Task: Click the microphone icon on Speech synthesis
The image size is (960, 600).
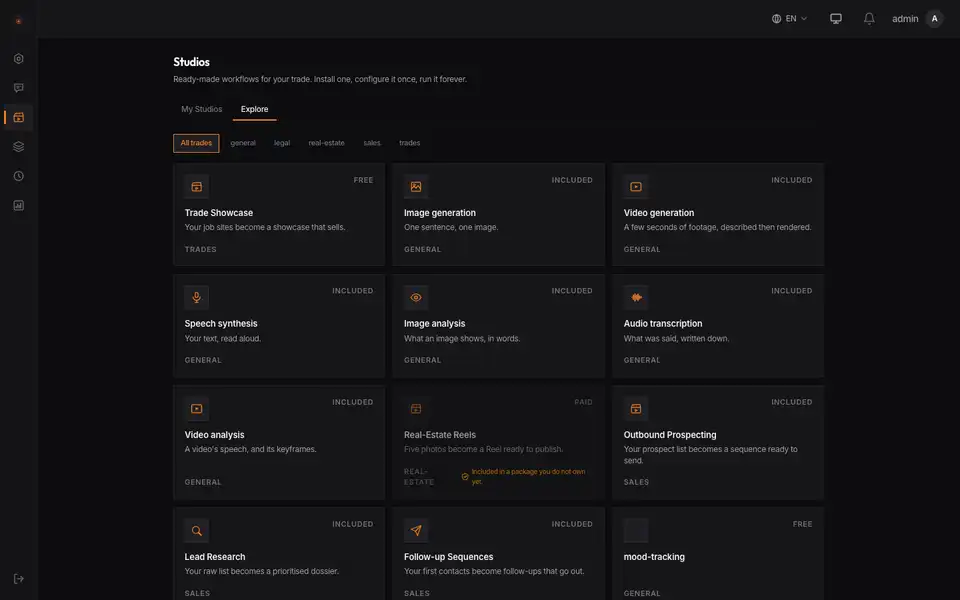Action: (x=197, y=298)
